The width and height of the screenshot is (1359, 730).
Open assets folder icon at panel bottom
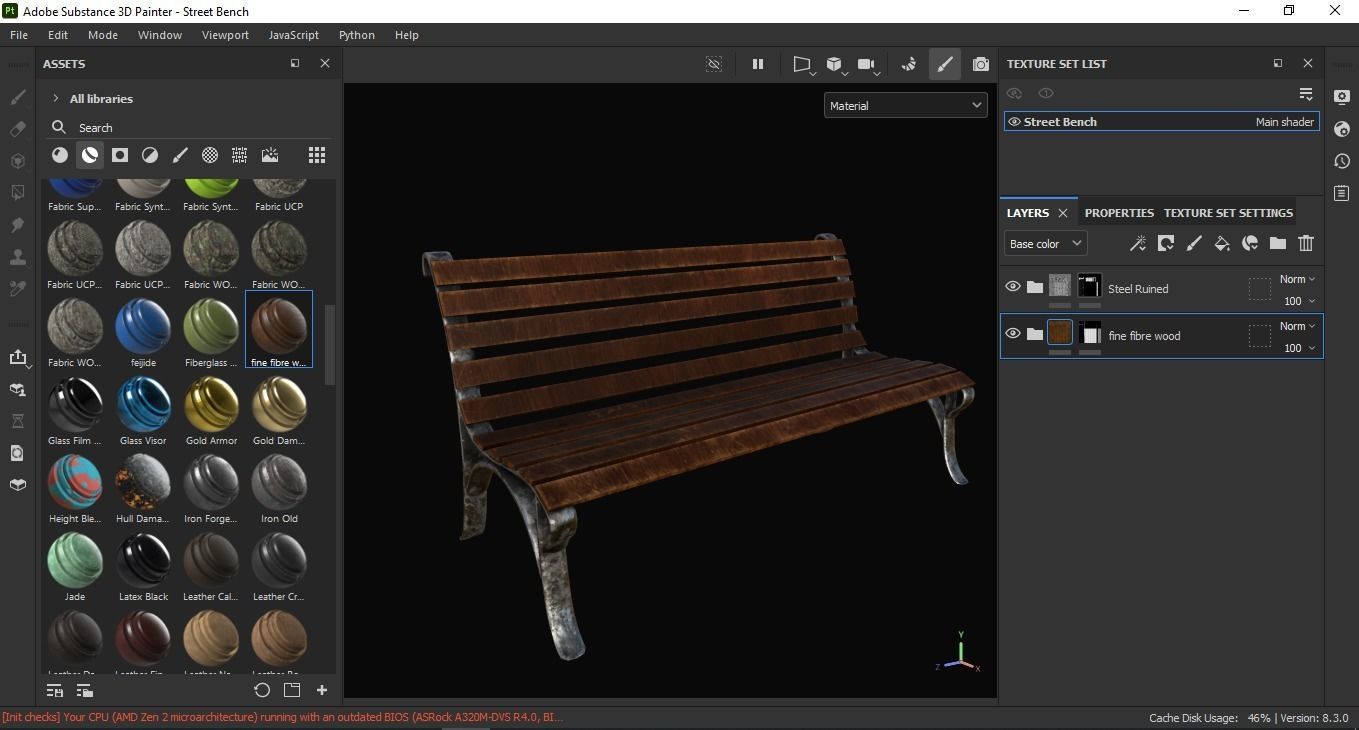pyautogui.click(x=292, y=690)
